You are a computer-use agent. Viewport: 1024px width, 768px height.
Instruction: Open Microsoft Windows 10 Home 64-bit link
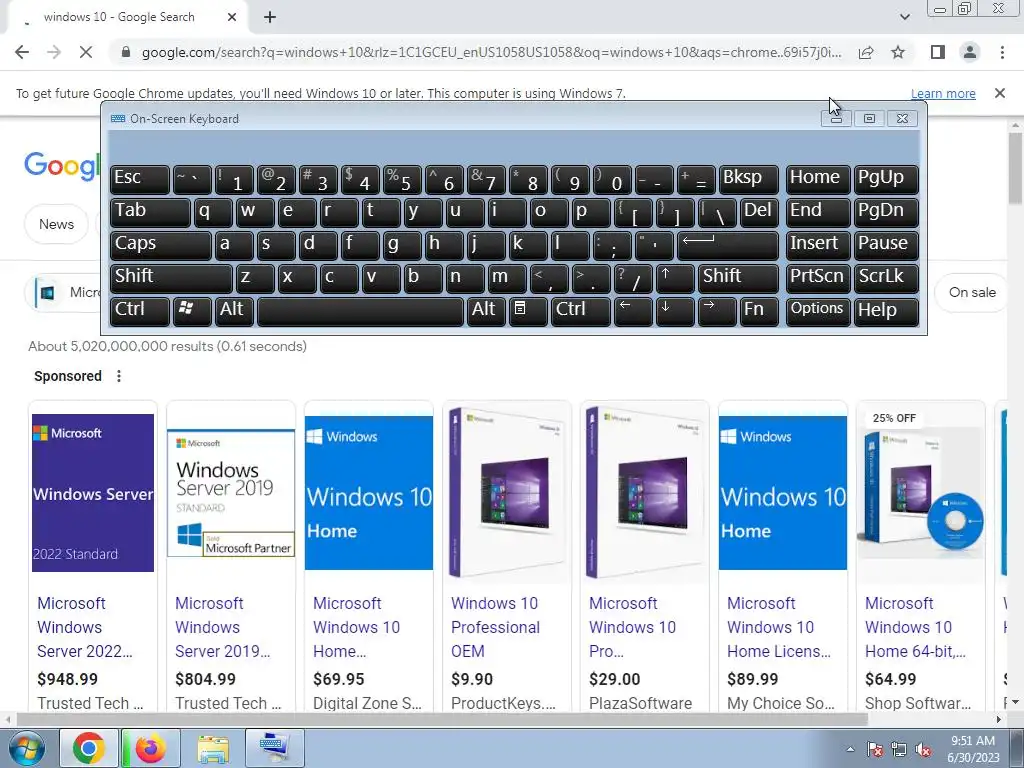pyautogui.click(x=916, y=627)
